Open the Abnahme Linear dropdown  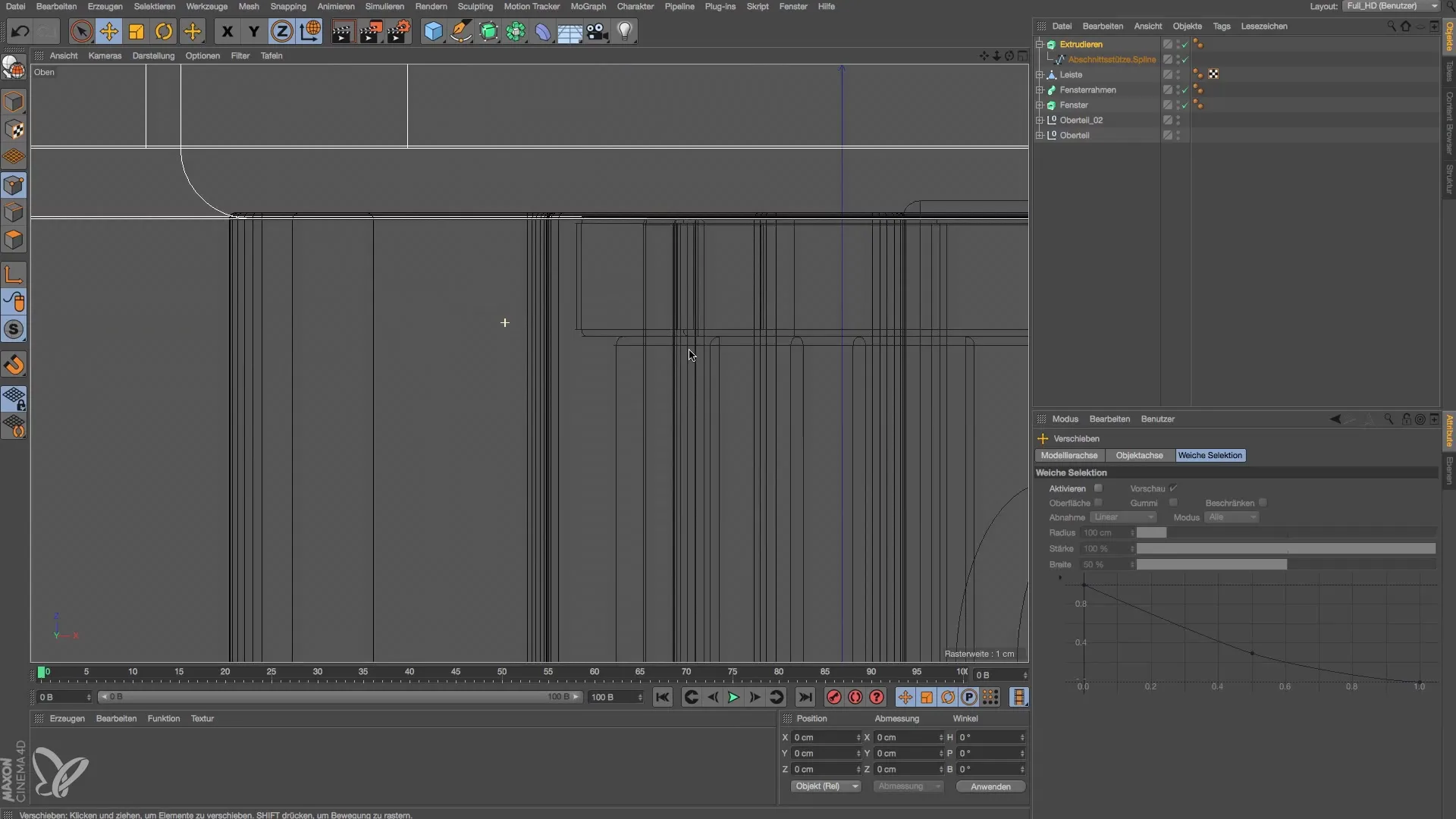pyautogui.click(x=1123, y=517)
